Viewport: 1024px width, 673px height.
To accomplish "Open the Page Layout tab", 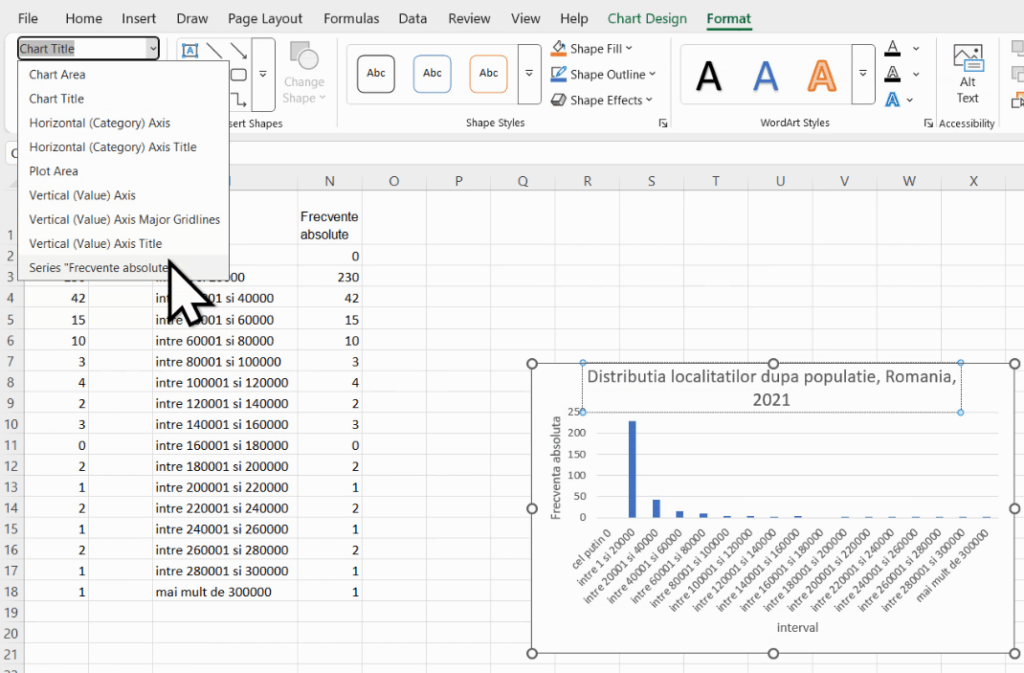I will point(265,18).
